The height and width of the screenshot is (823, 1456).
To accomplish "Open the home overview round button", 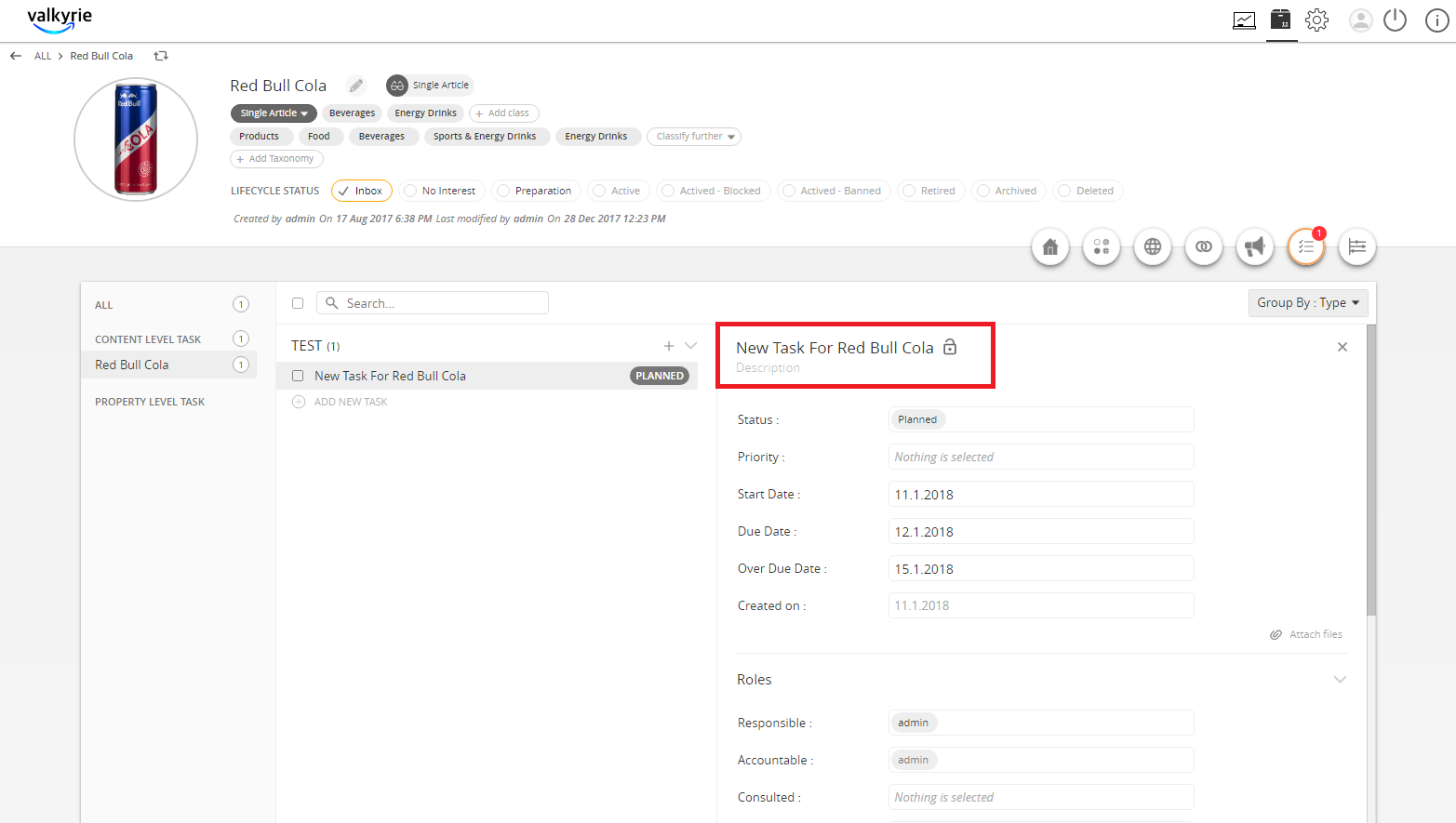I will coord(1050,246).
